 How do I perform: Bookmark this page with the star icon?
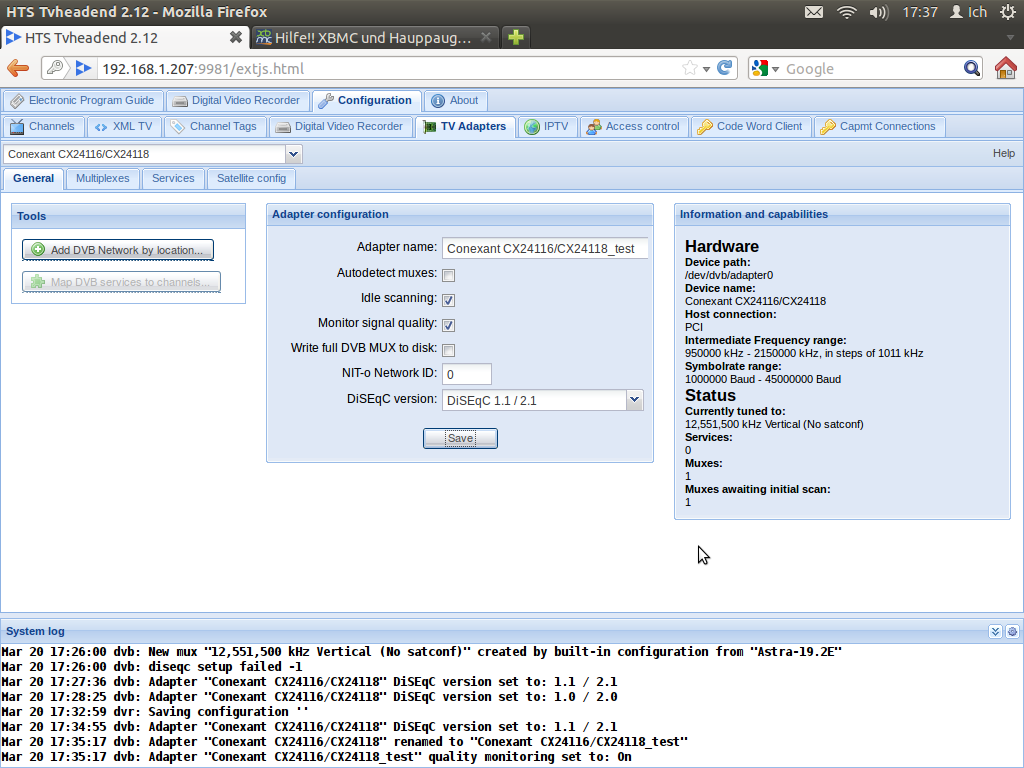[x=690, y=68]
